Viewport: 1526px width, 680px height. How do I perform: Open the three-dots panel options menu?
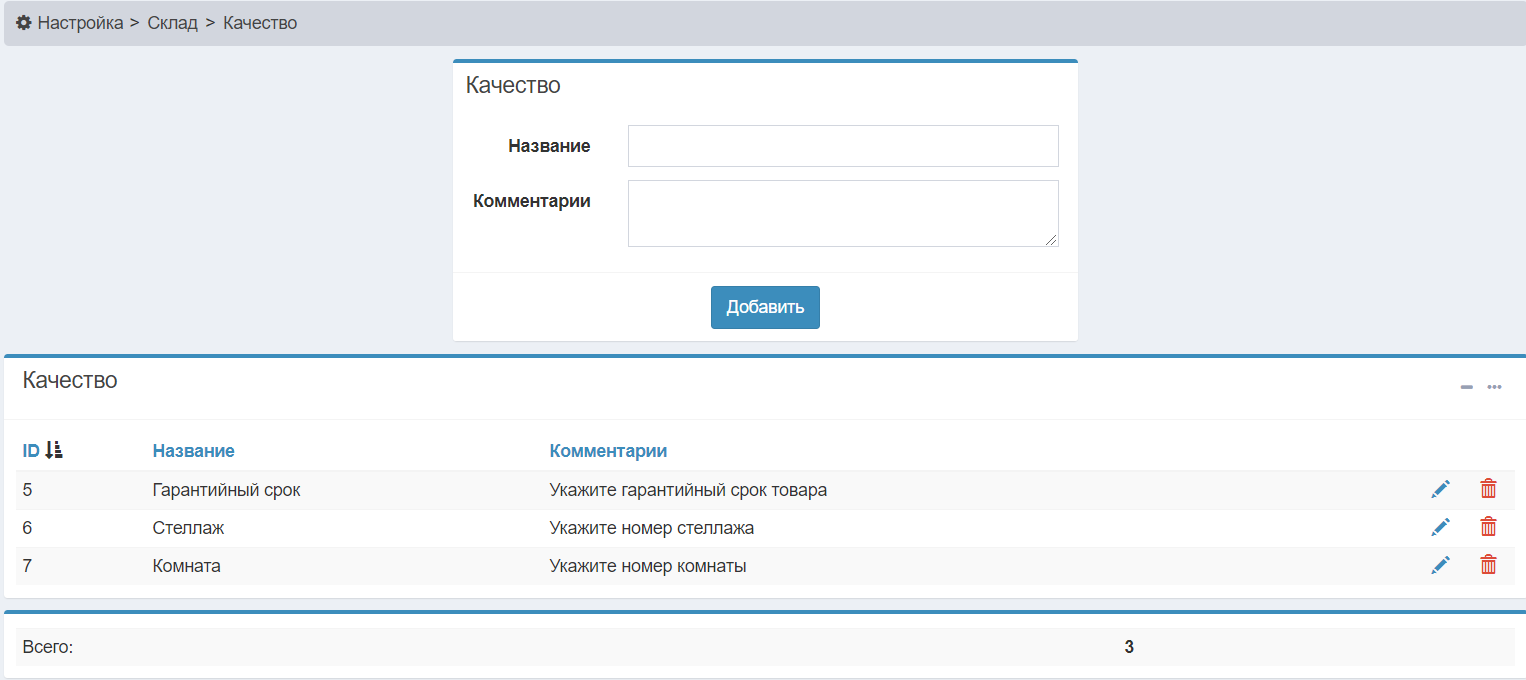coord(1494,387)
